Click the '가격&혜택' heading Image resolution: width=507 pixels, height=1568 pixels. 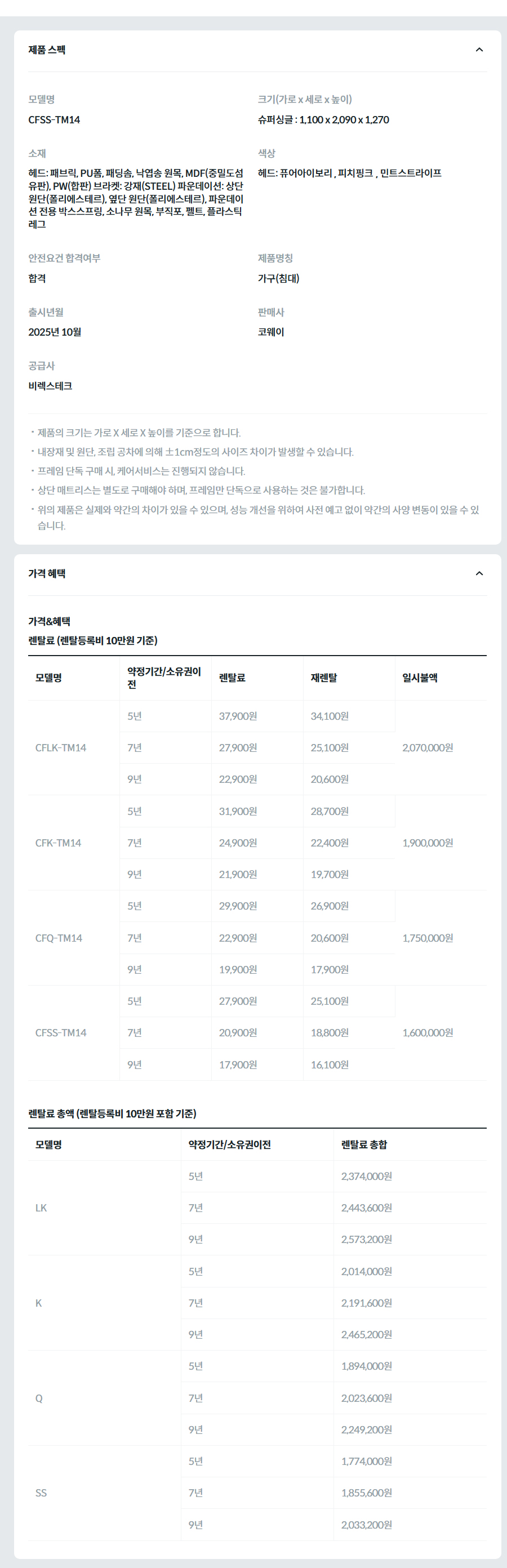coord(50,621)
